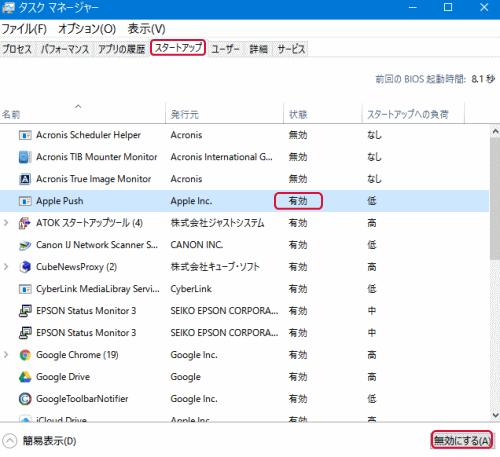The height and width of the screenshot is (457, 500).
Task: Expand the Google Chrome (19) group
Action: pos(6,355)
